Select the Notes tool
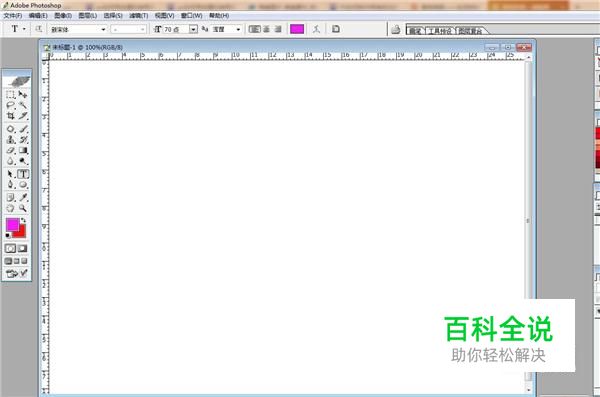This screenshot has height=397, width=600. 11,198
